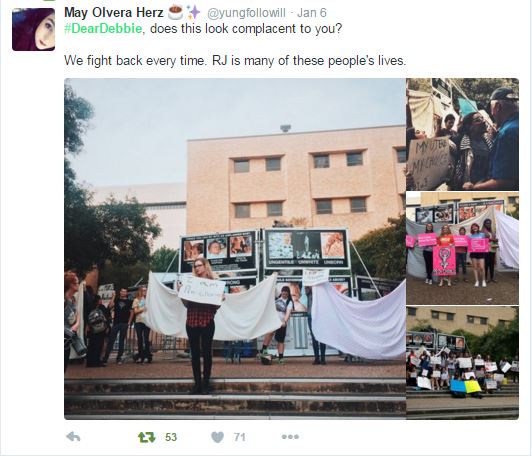Image resolution: width=532 pixels, height=456 pixels.
Task: Like the tweet with the heart icon
Action: 217,437
